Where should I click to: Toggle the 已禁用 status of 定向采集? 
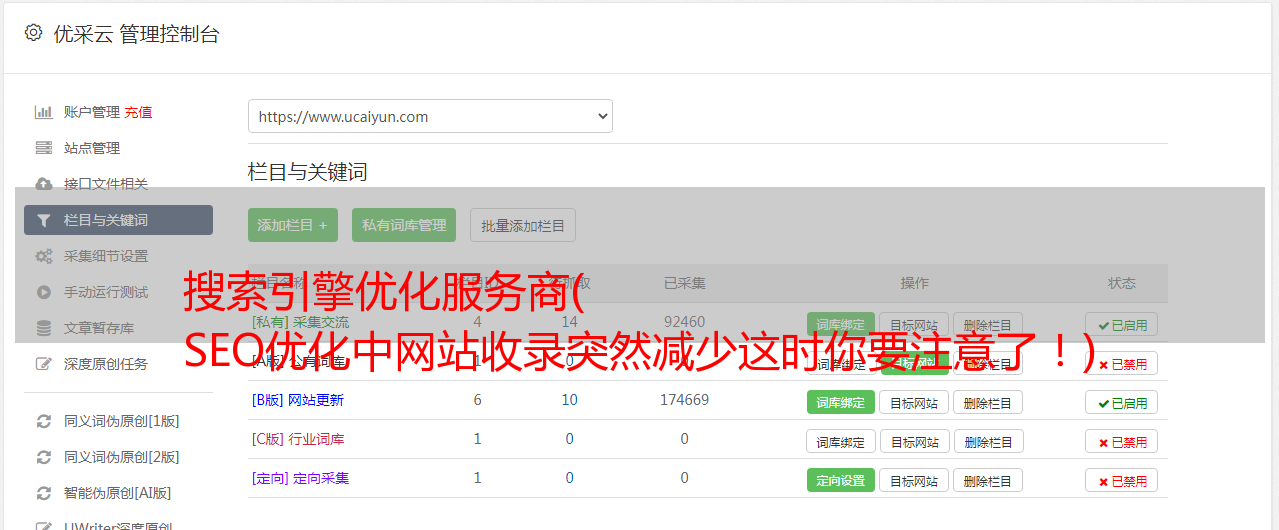tap(1122, 480)
